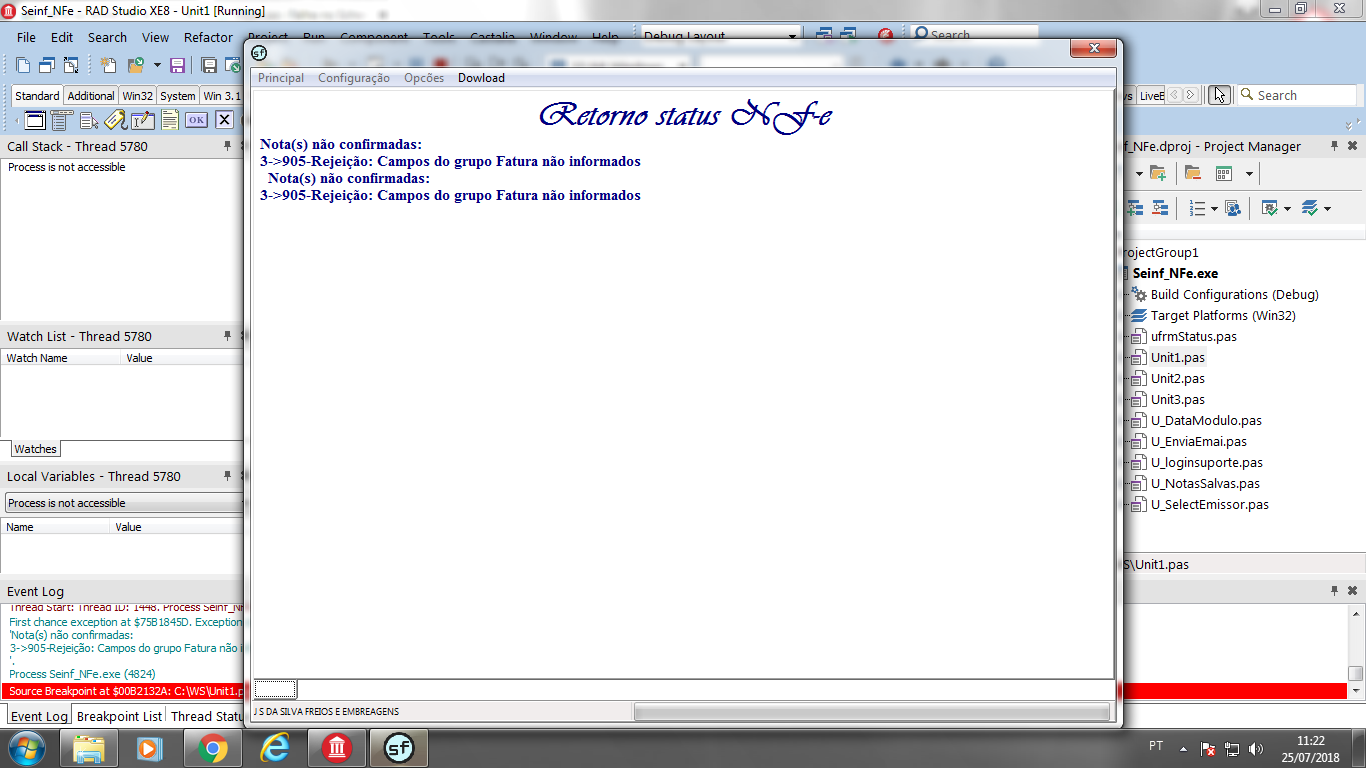
Task: Open the grid view dropdown arrow in Project Manager
Action: [x=1249, y=174]
